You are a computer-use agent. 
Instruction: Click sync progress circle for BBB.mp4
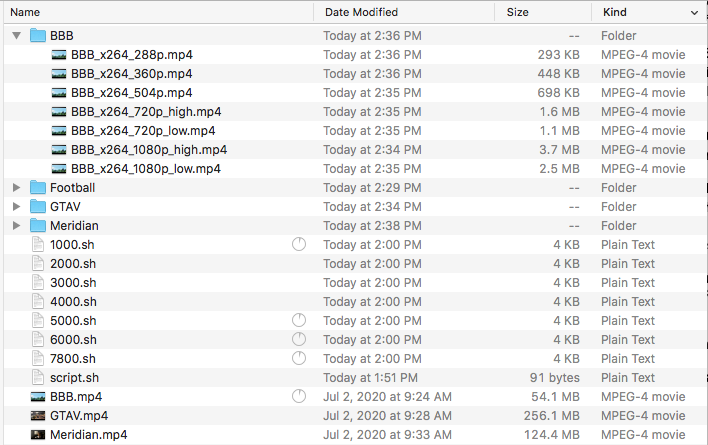299,396
